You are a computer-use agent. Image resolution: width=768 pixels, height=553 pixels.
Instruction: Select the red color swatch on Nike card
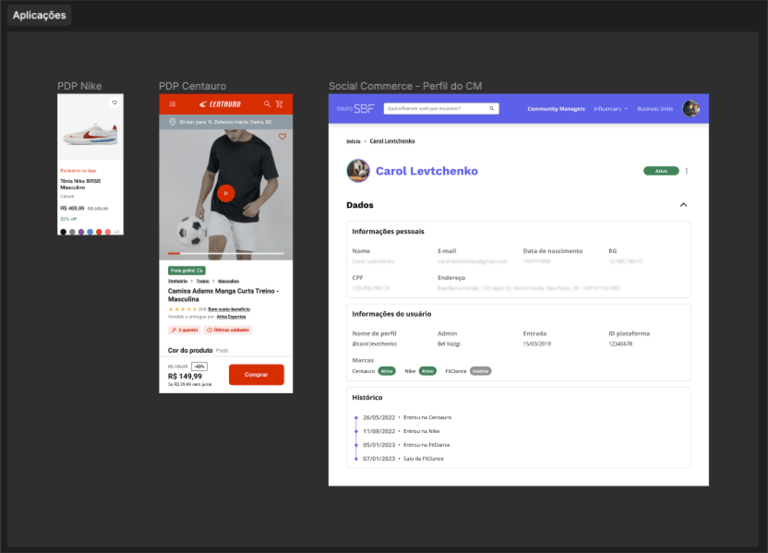coord(98,232)
